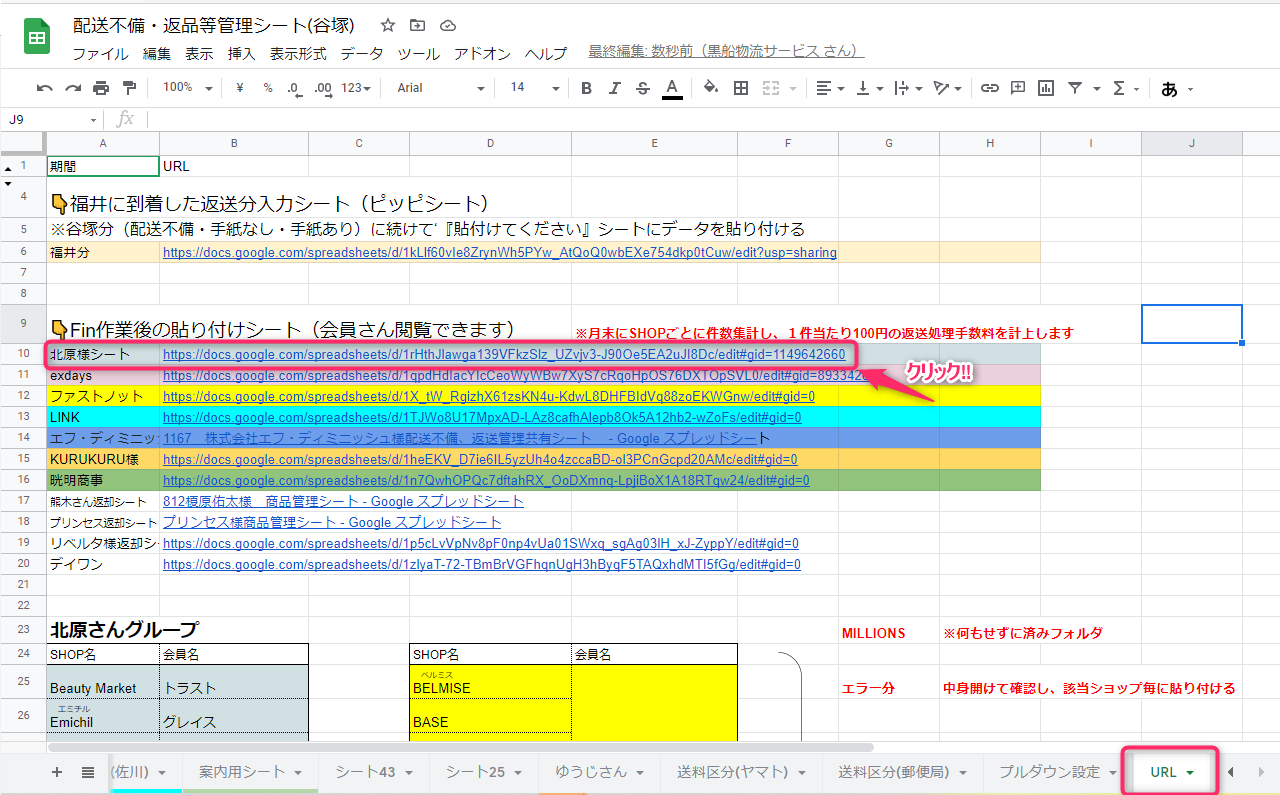
Task: Add a new sheet
Action: pyautogui.click(x=56, y=772)
